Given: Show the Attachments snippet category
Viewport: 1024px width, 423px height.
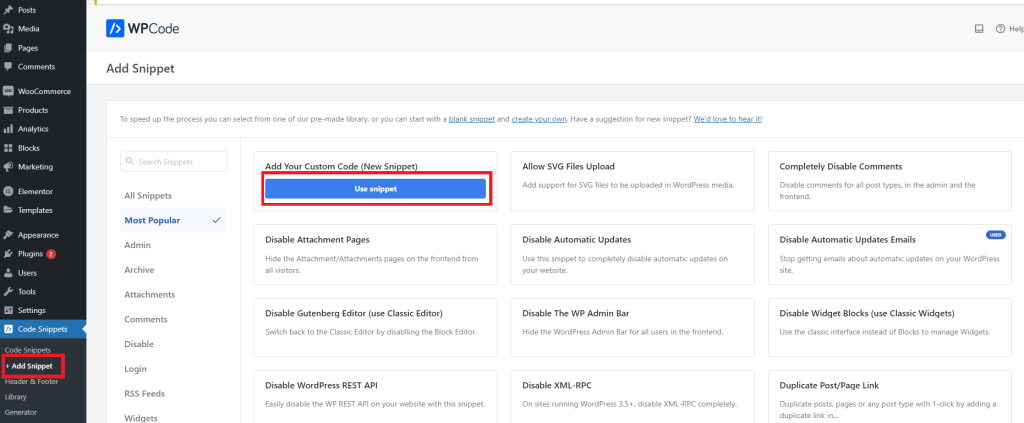Looking at the screenshot, I should (149, 295).
